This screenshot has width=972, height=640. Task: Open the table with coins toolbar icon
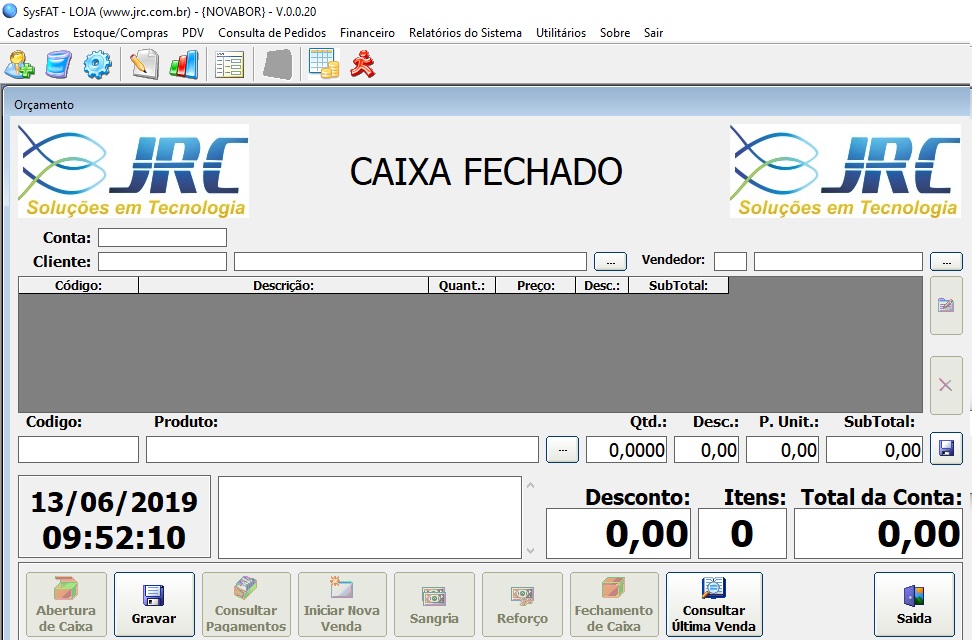[x=324, y=64]
